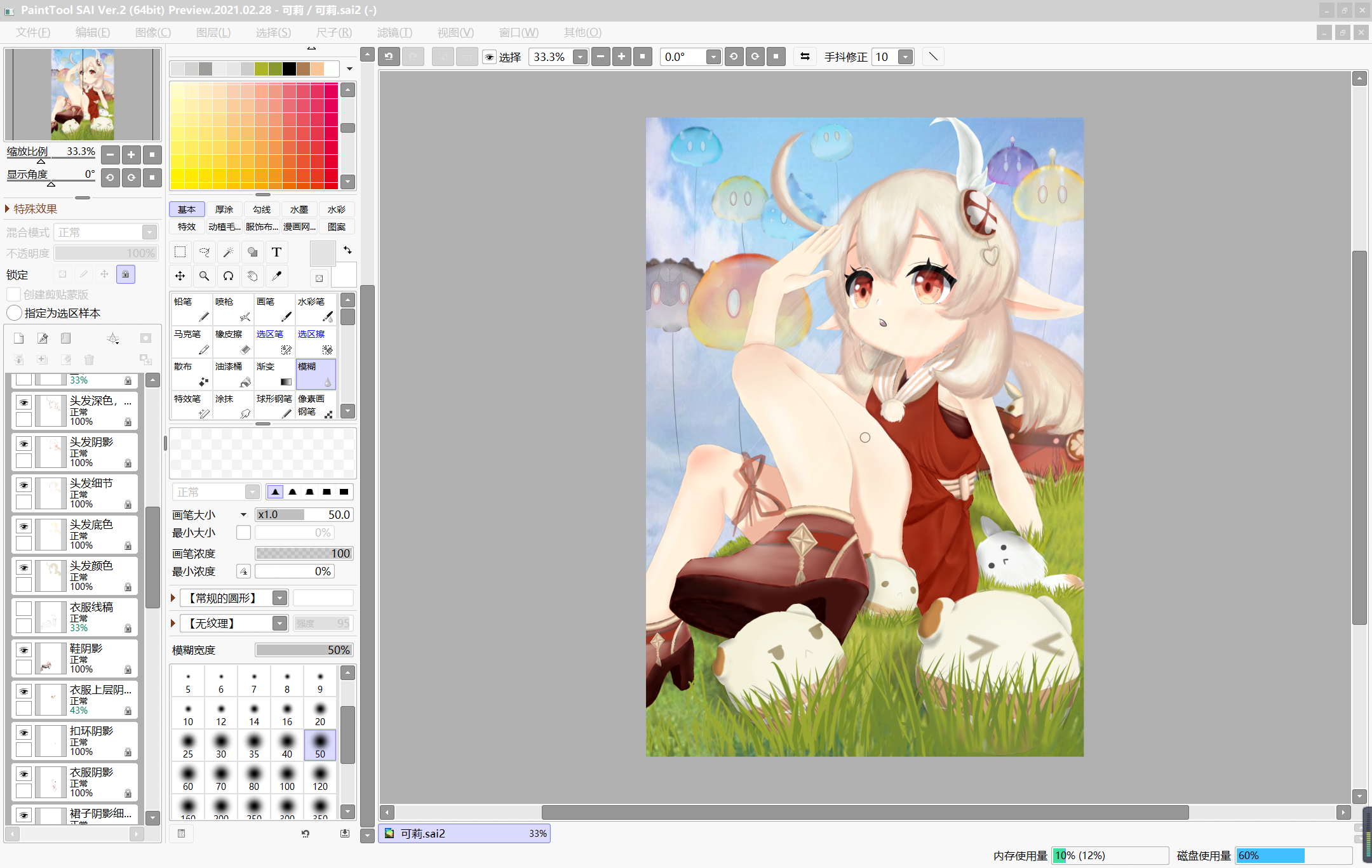Click the undo arrow in the toolbar
The image size is (1372, 868).
[x=389, y=57]
